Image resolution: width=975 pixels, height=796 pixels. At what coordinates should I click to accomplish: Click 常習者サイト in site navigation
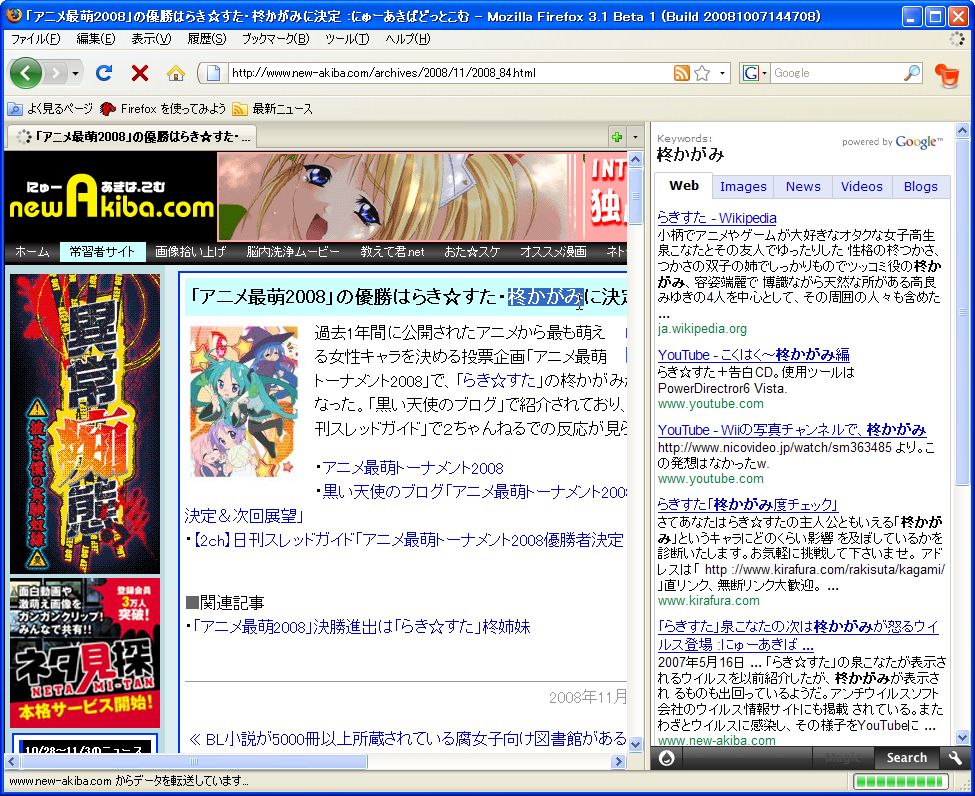[103, 252]
